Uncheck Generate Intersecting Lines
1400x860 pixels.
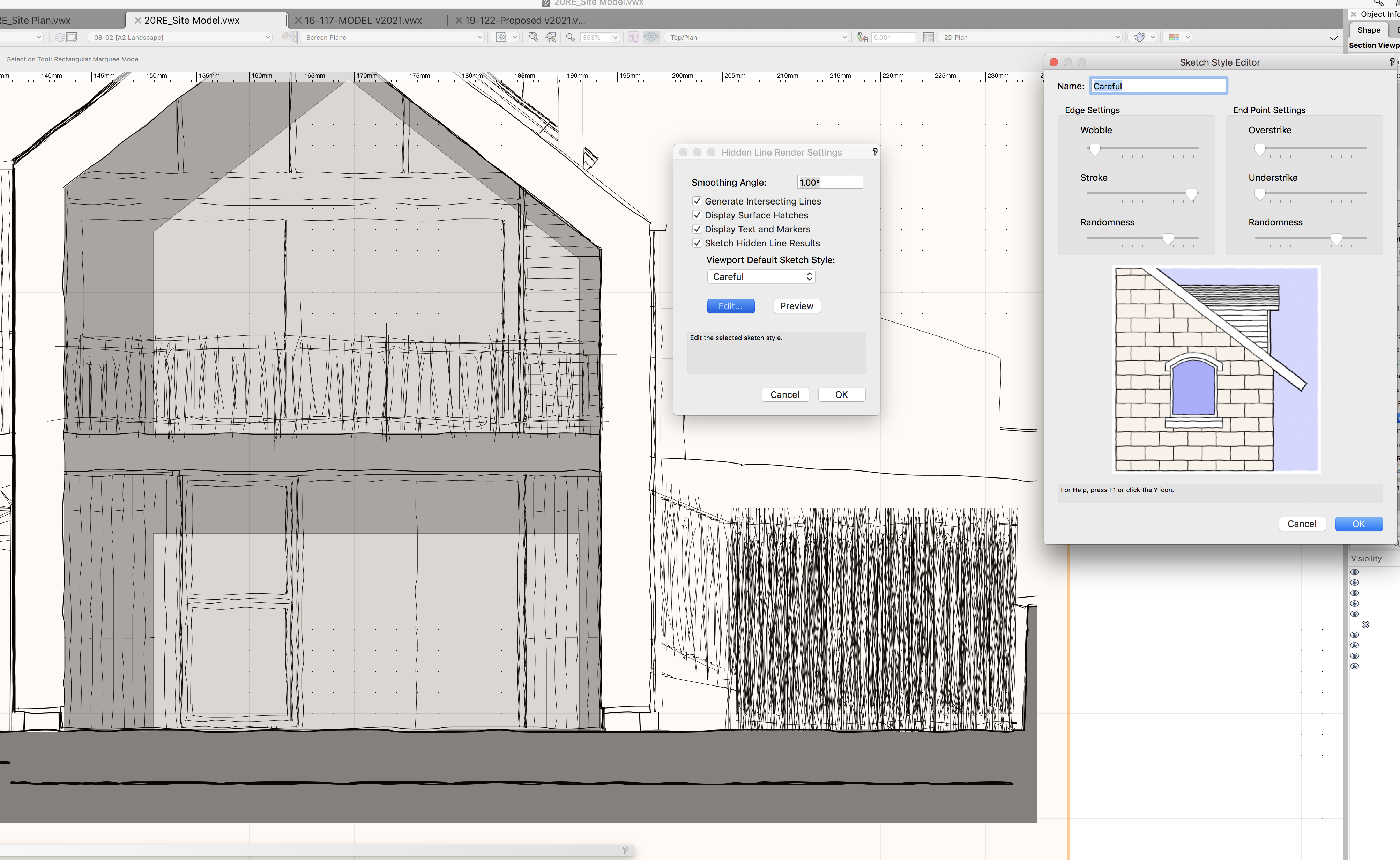[x=697, y=201]
